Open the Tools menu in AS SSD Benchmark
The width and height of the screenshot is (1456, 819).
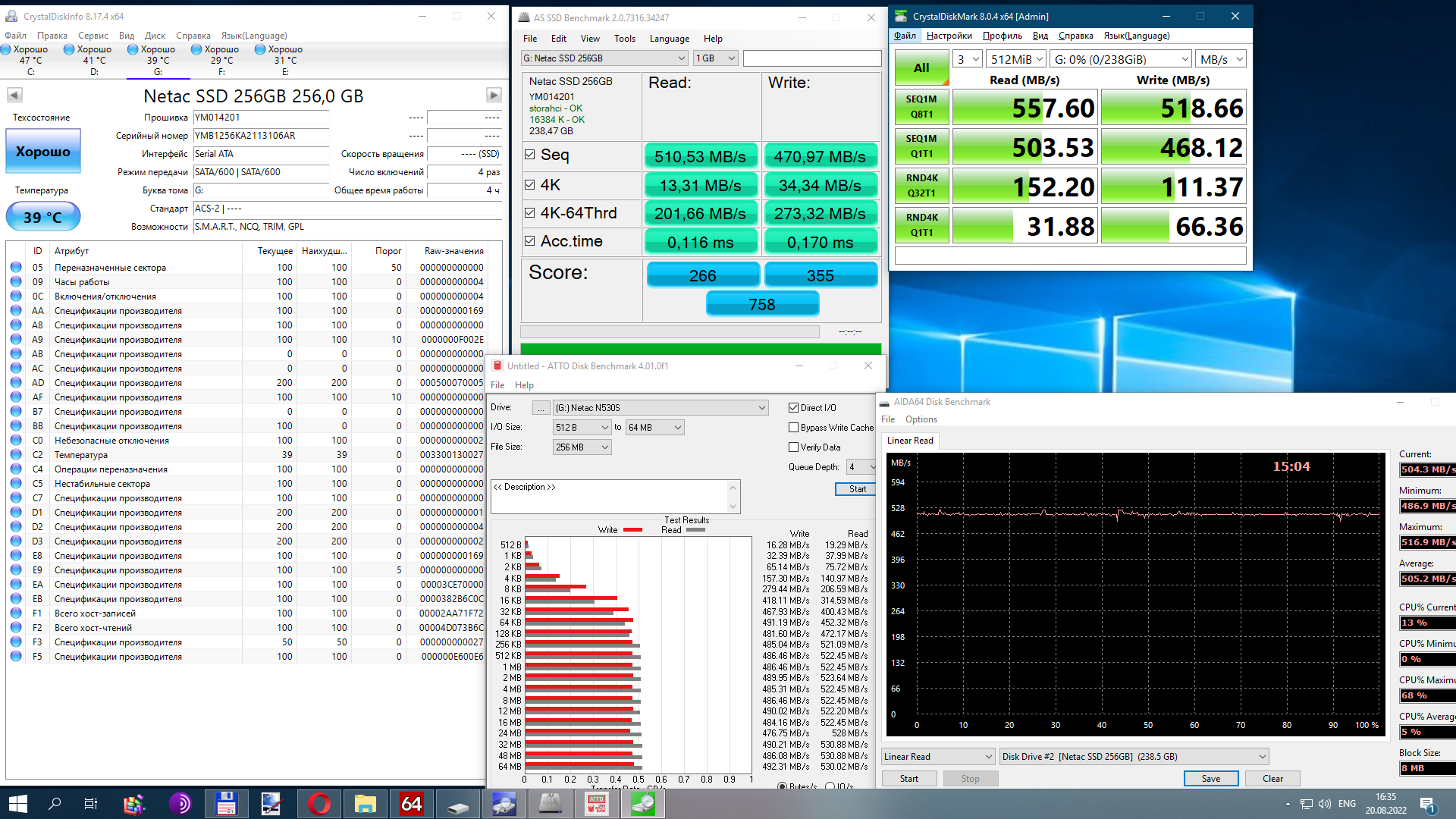[624, 39]
